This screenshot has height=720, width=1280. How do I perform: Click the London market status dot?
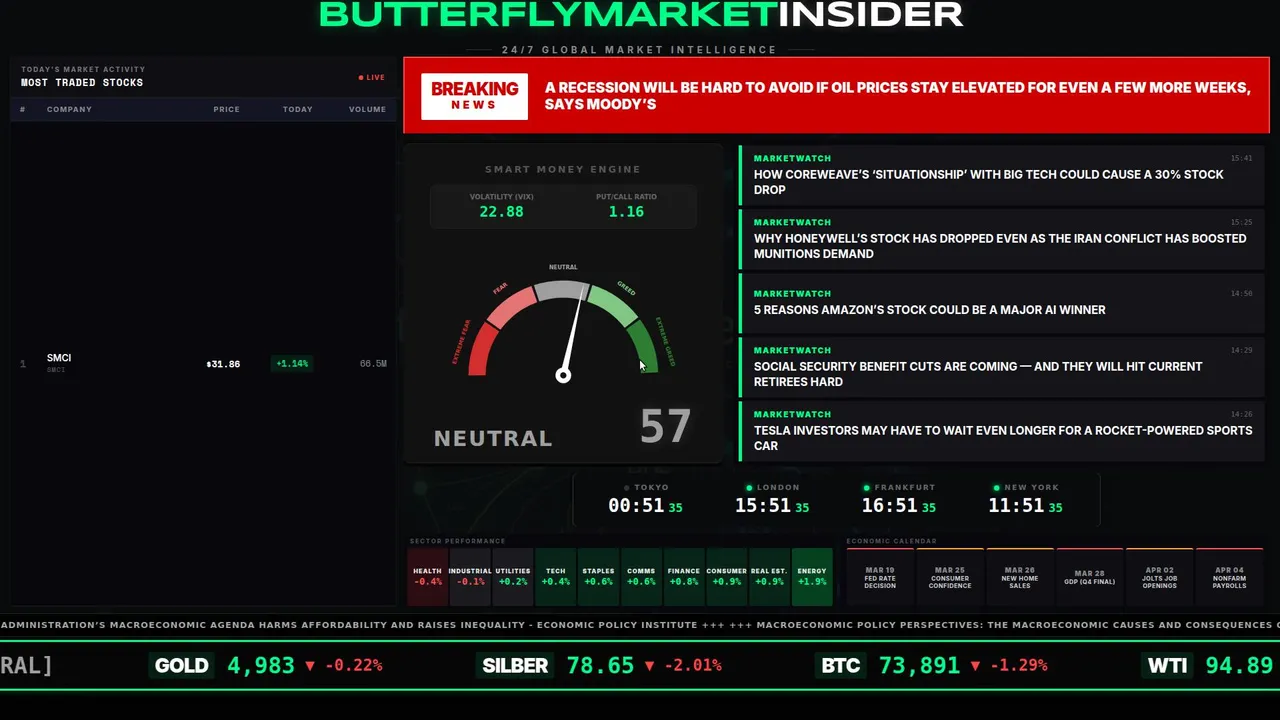click(x=749, y=488)
